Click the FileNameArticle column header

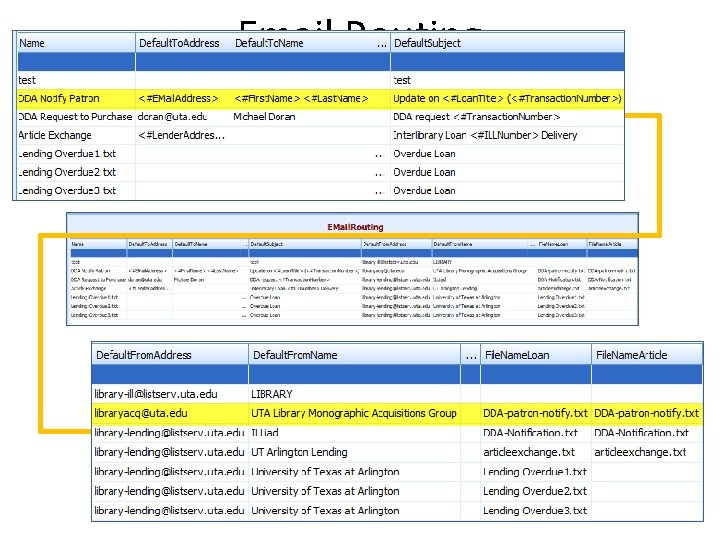(x=647, y=355)
